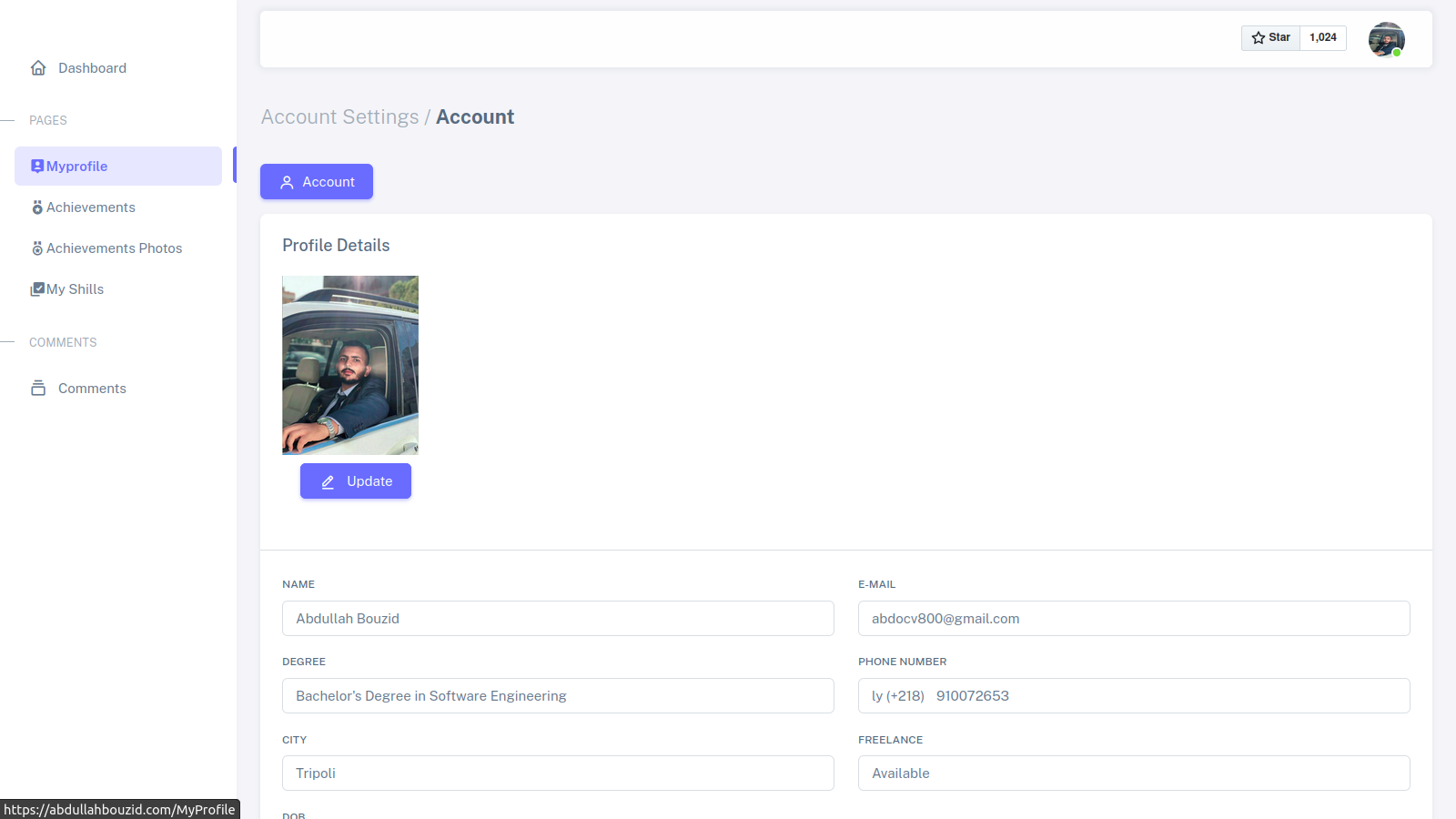This screenshot has height=819, width=1456.
Task: Click the Account Settings breadcrumb
Action: (x=339, y=117)
